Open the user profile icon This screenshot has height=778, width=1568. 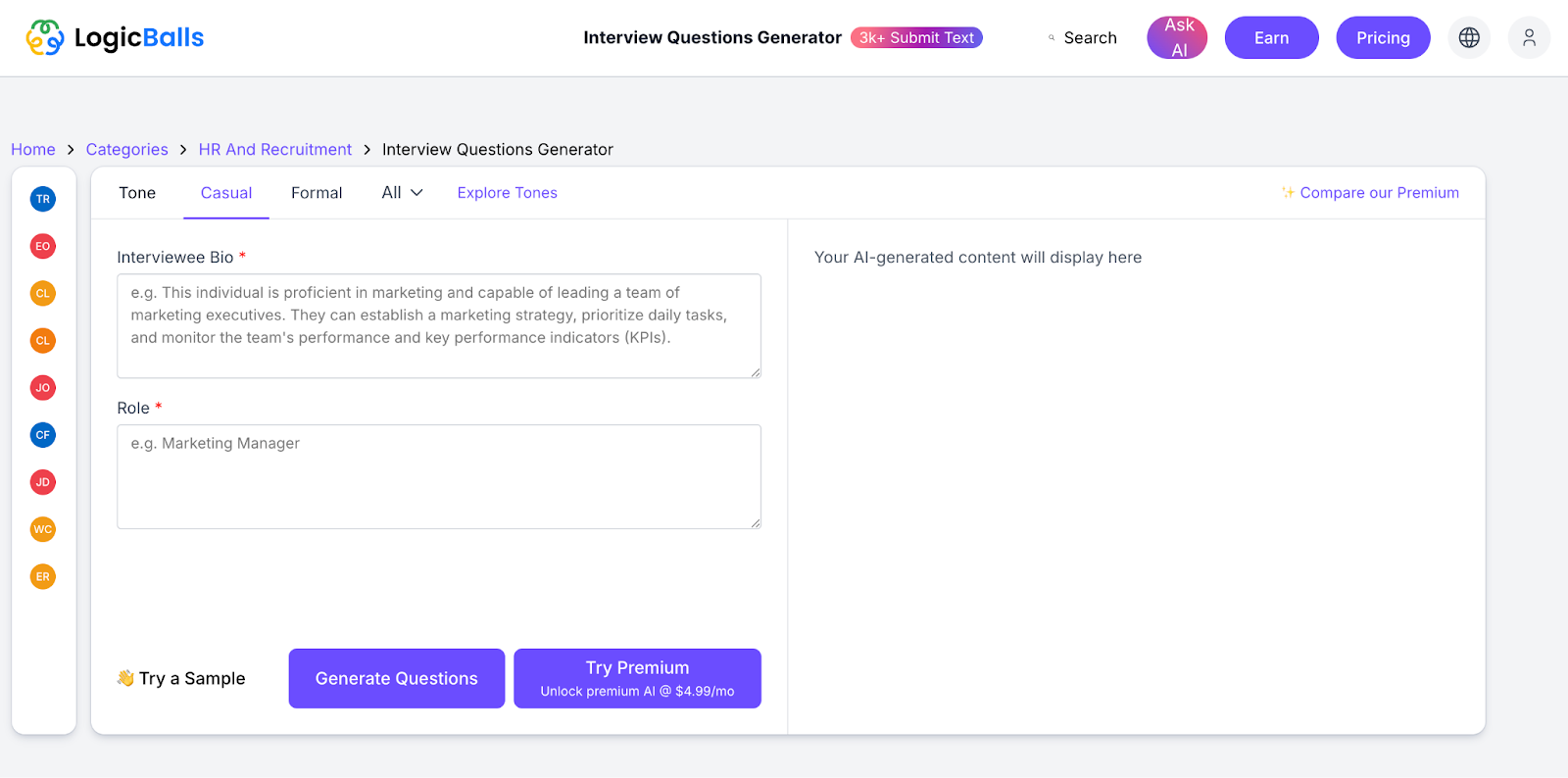click(x=1529, y=37)
